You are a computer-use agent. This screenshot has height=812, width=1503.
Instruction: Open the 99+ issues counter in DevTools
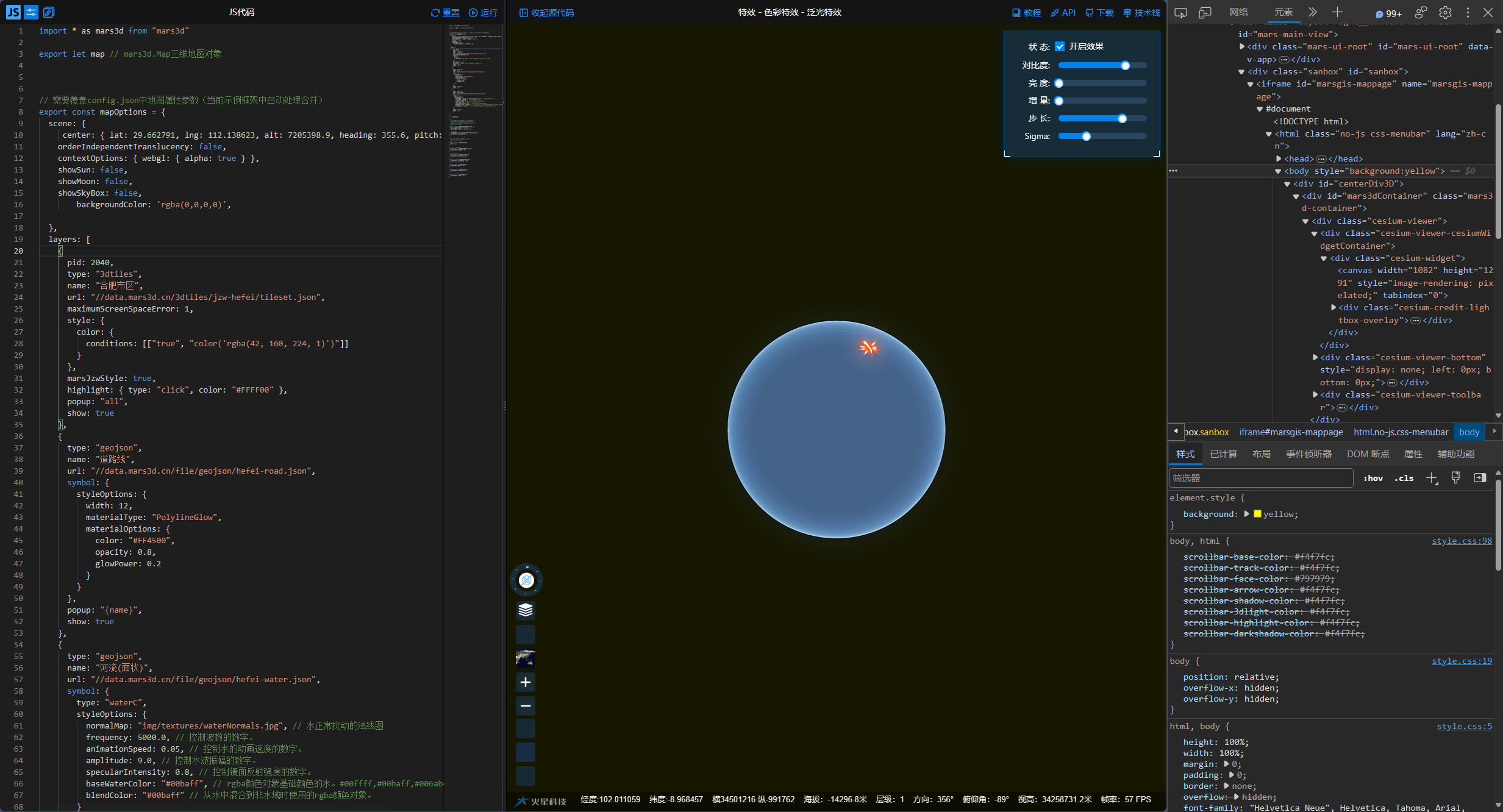pyautogui.click(x=1388, y=13)
